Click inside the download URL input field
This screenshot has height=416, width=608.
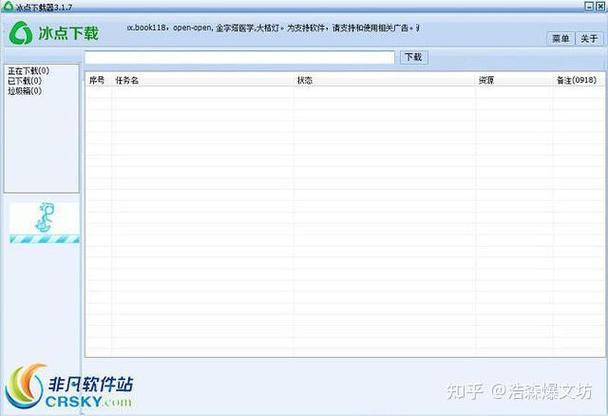pyautogui.click(x=240, y=57)
